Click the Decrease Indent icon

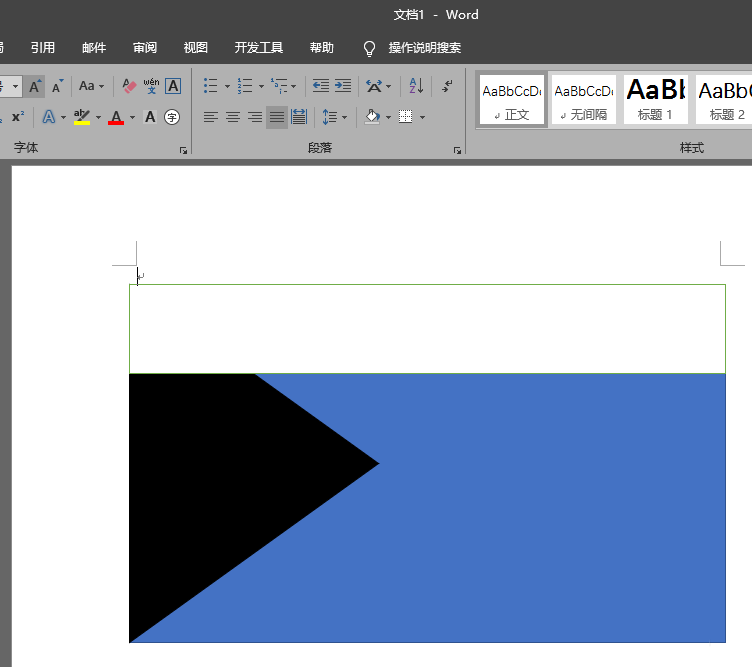[x=320, y=86]
